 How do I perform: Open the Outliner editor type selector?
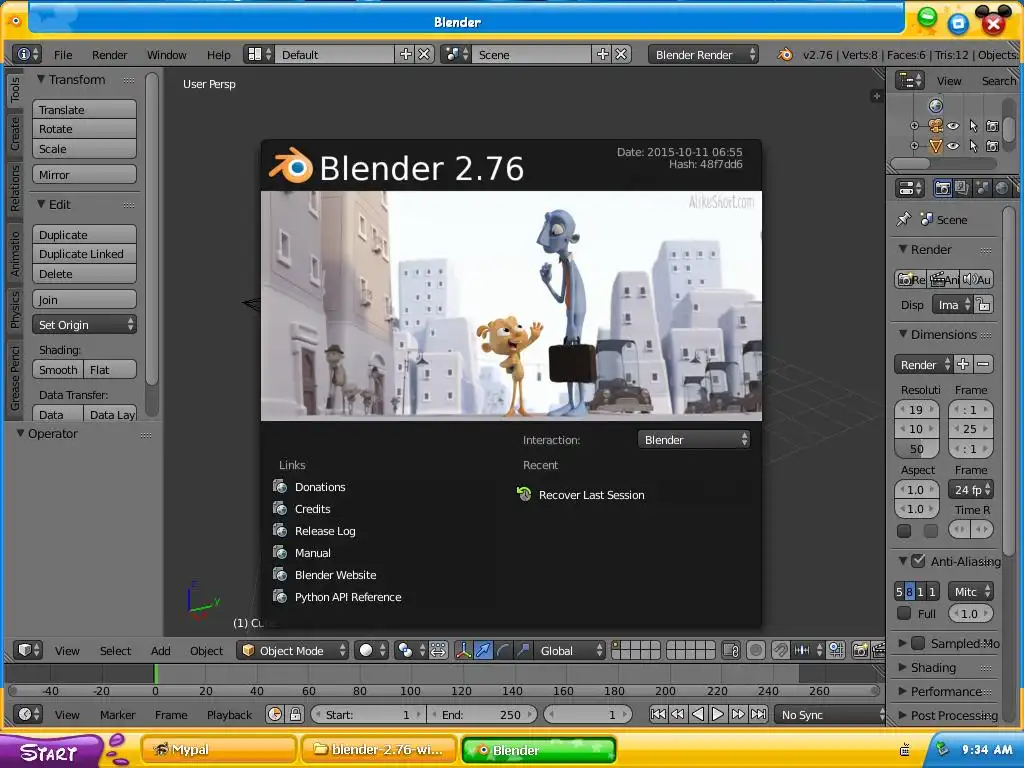coord(910,80)
